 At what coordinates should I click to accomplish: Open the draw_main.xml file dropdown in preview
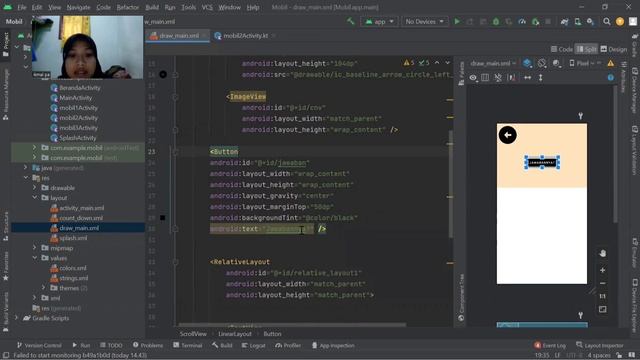493,63
